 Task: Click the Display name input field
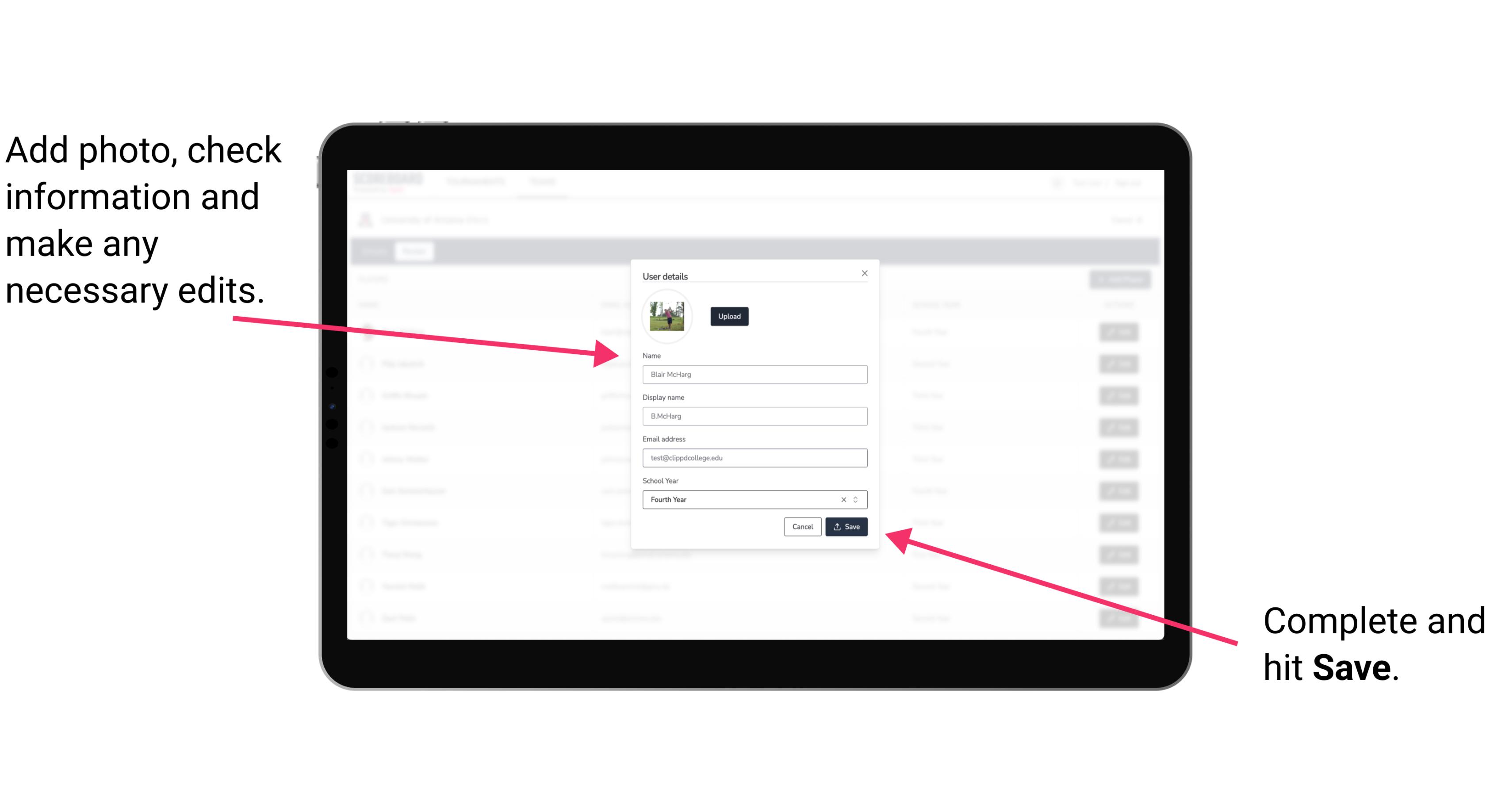[754, 416]
